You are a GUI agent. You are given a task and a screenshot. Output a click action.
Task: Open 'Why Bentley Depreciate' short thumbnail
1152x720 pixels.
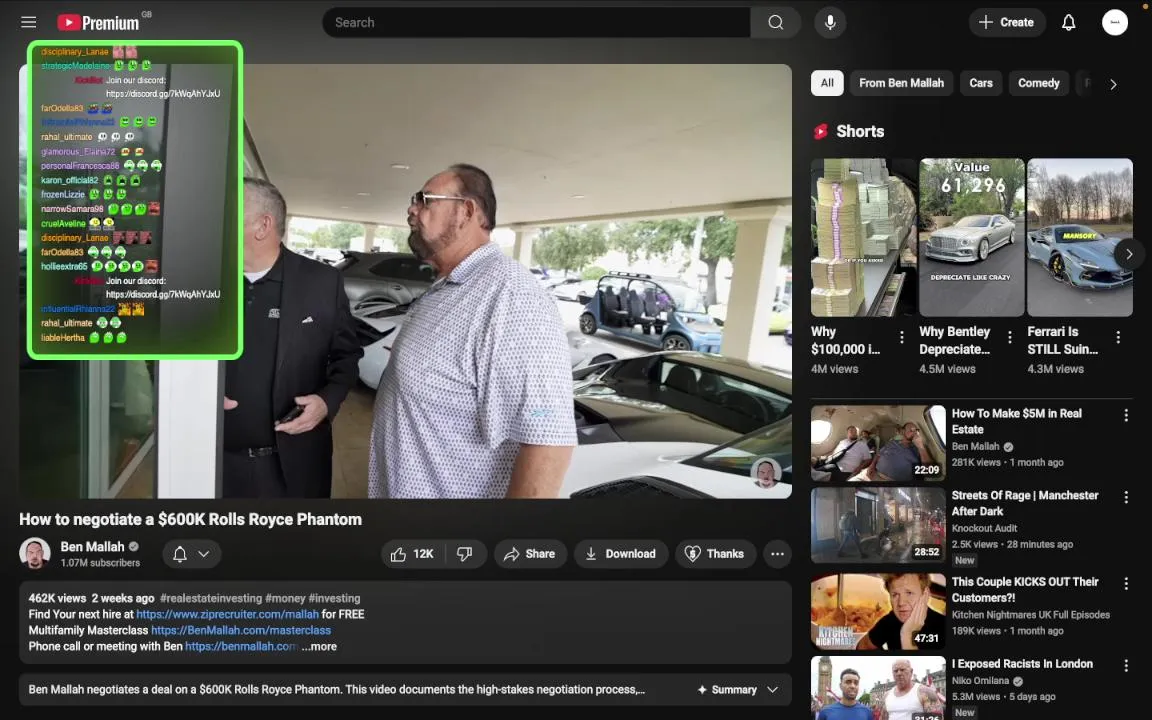(x=971, y=237)
